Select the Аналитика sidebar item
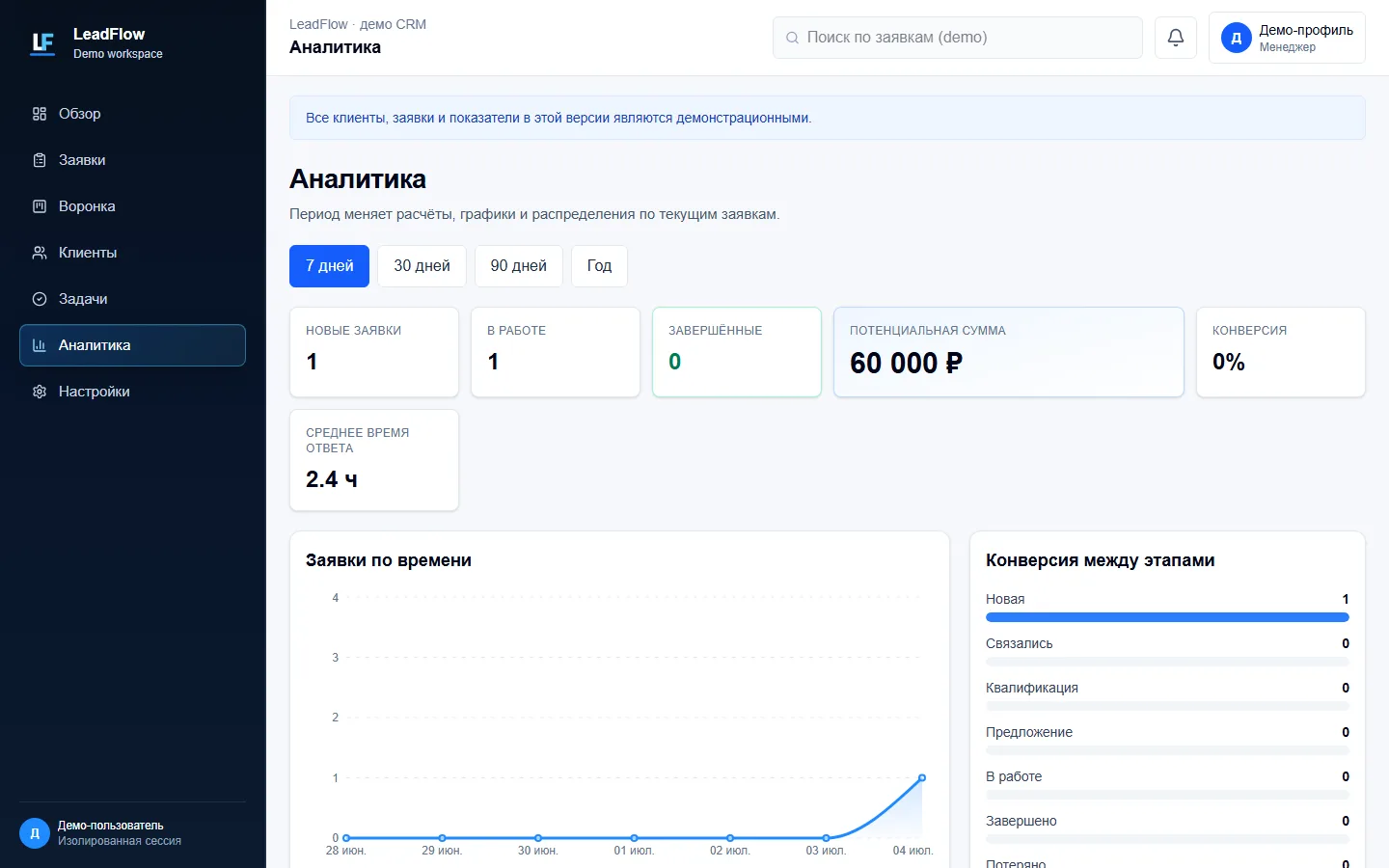1389x868 pixels. [x=132, y=345]
